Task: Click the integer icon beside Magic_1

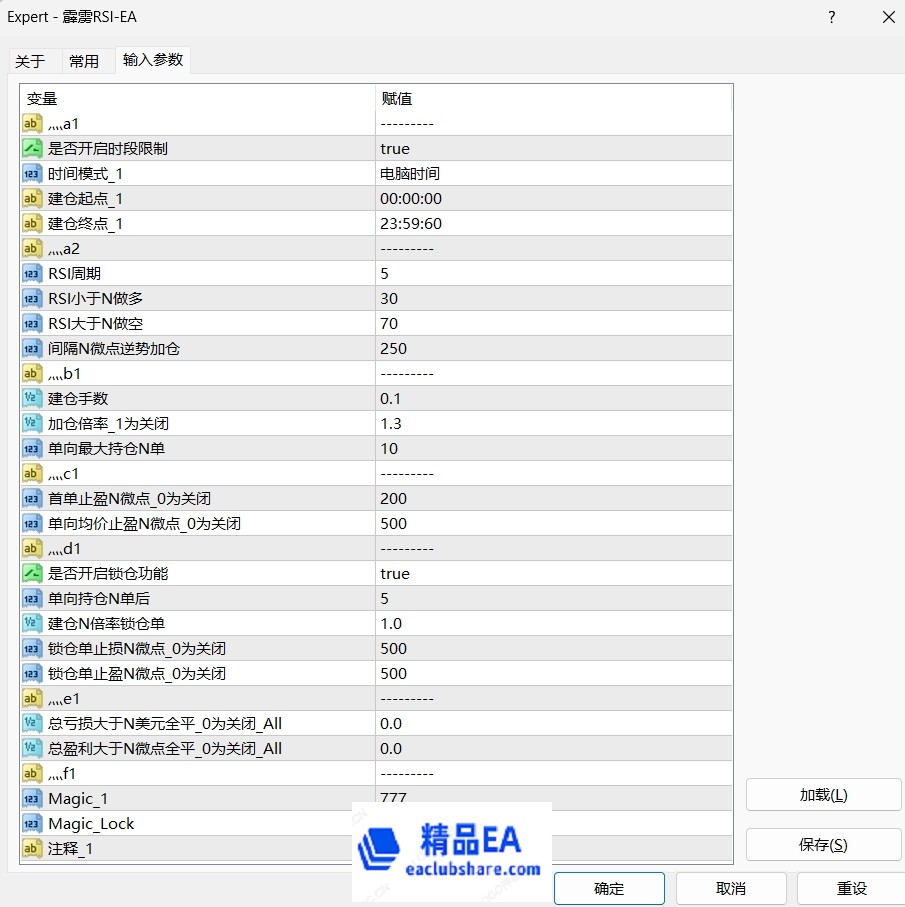Action: pos(32,799)
